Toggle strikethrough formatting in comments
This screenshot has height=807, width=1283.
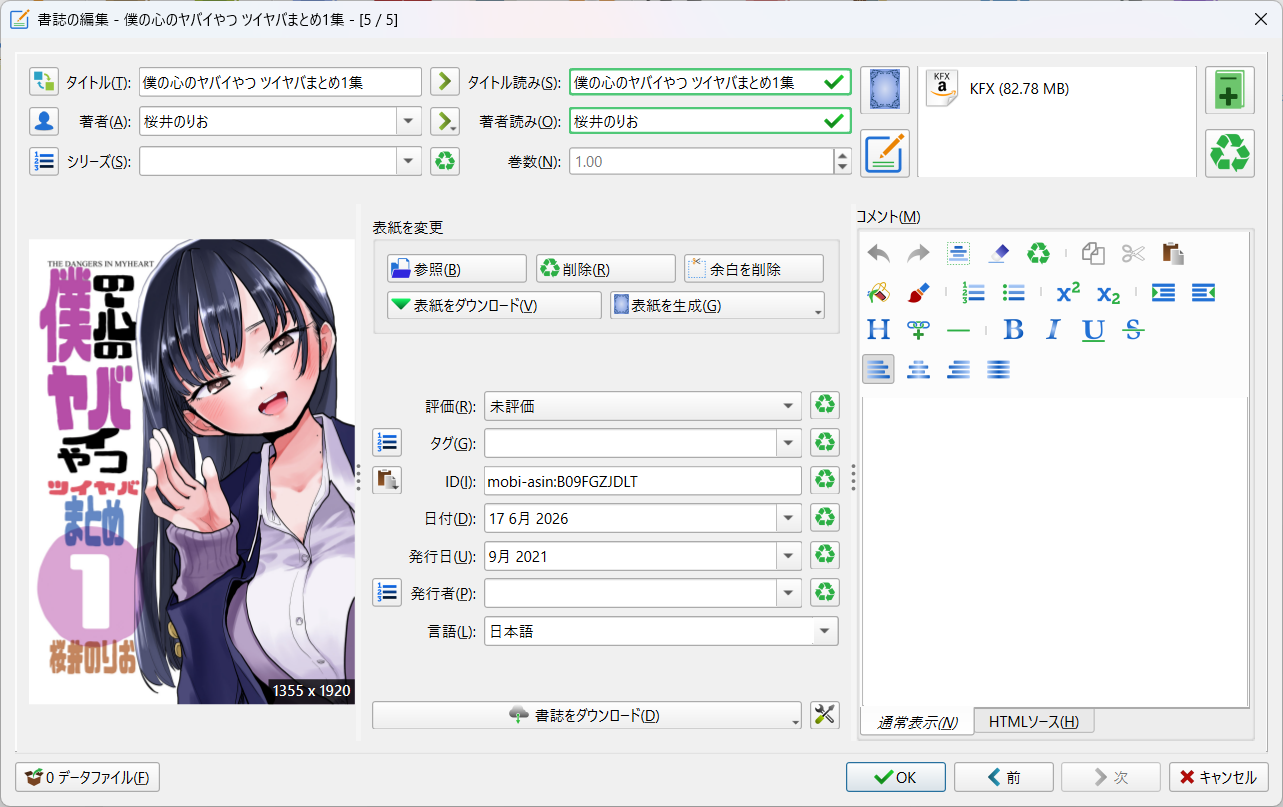click(1133, 330)
